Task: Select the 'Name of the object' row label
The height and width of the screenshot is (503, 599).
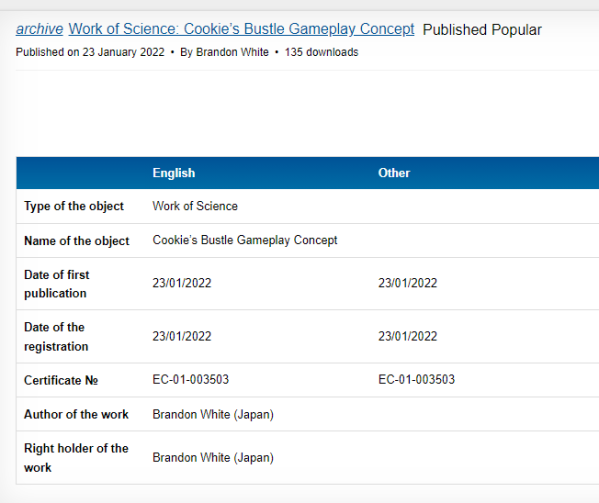Action: point(77,241)
